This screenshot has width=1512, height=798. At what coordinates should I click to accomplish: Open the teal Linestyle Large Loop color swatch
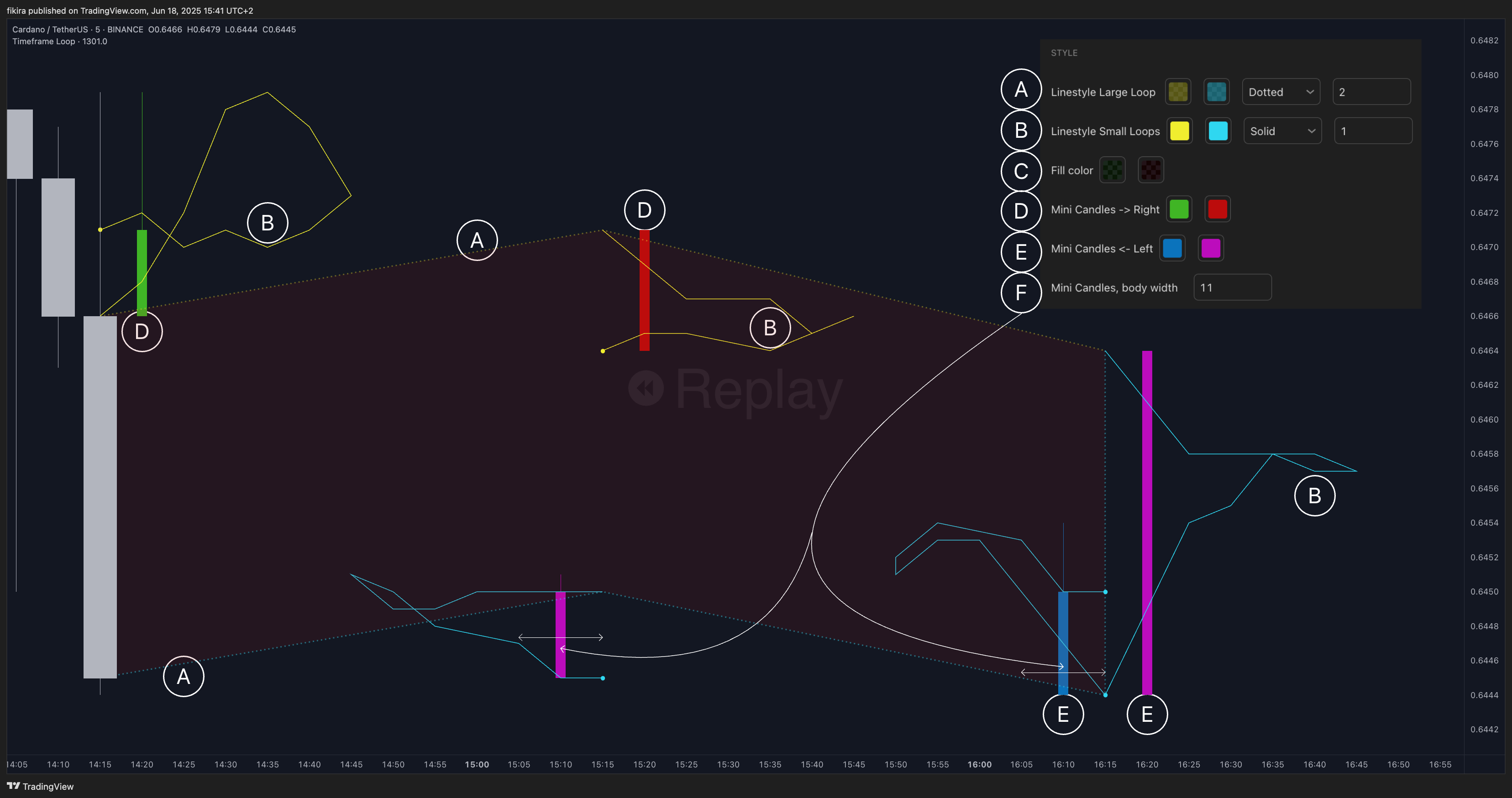coord(1217,92)
